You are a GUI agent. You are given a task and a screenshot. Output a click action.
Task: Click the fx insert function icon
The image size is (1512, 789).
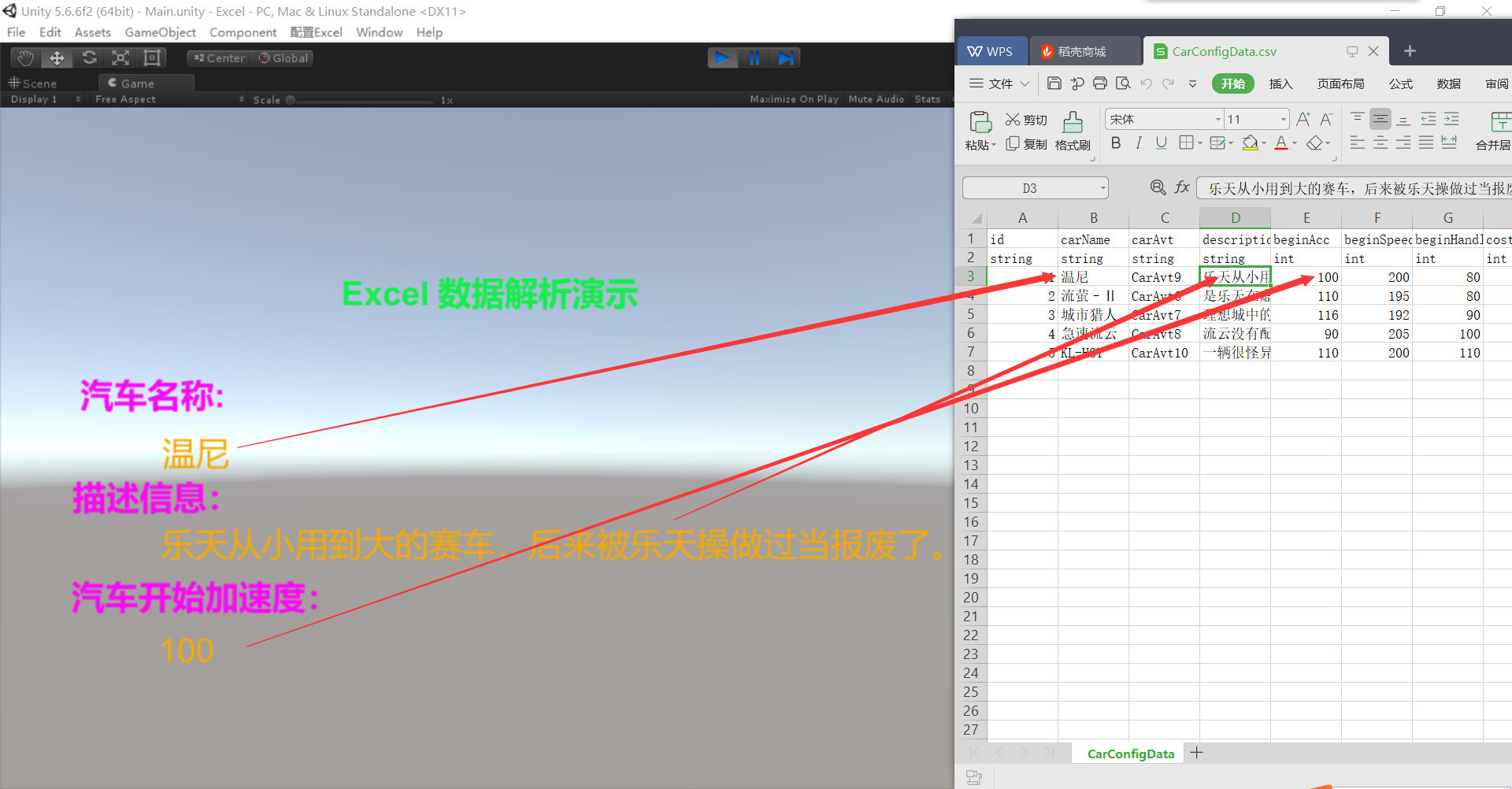[x=1182, y=188]
